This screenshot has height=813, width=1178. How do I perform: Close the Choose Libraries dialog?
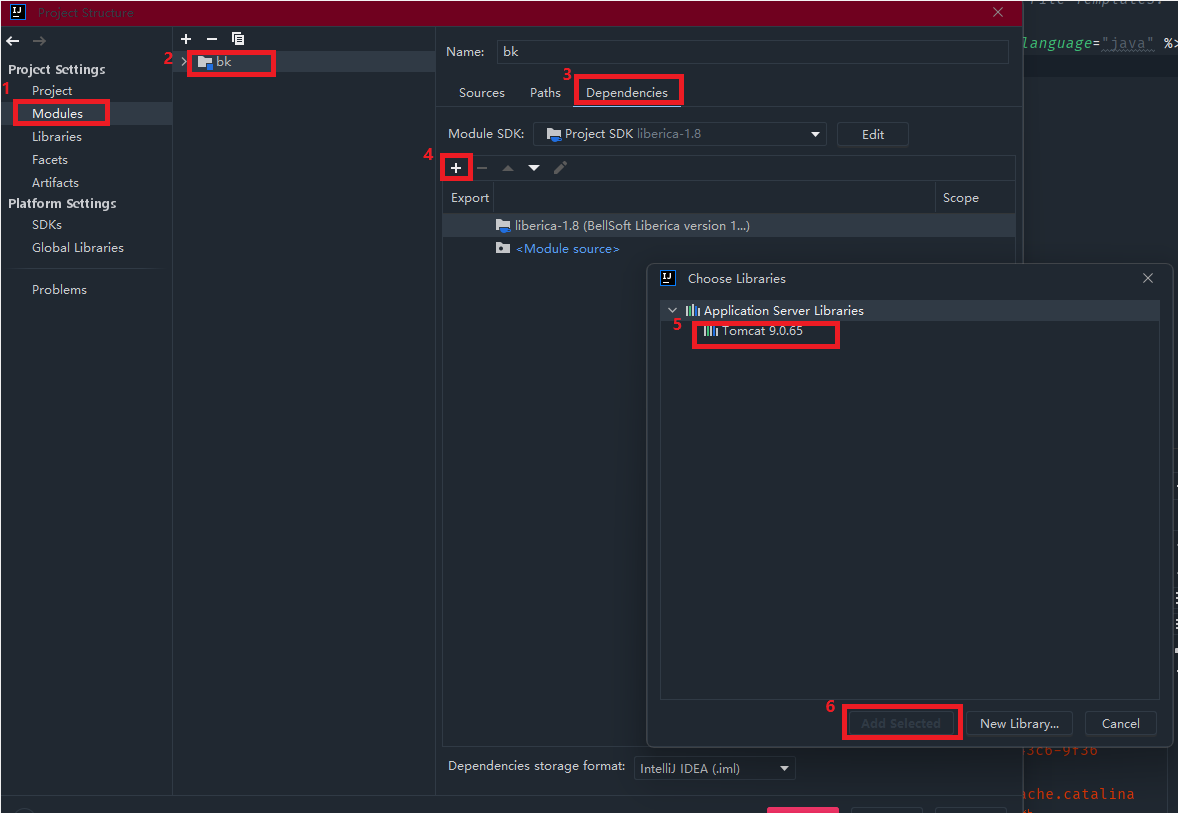click(1148, 278)
